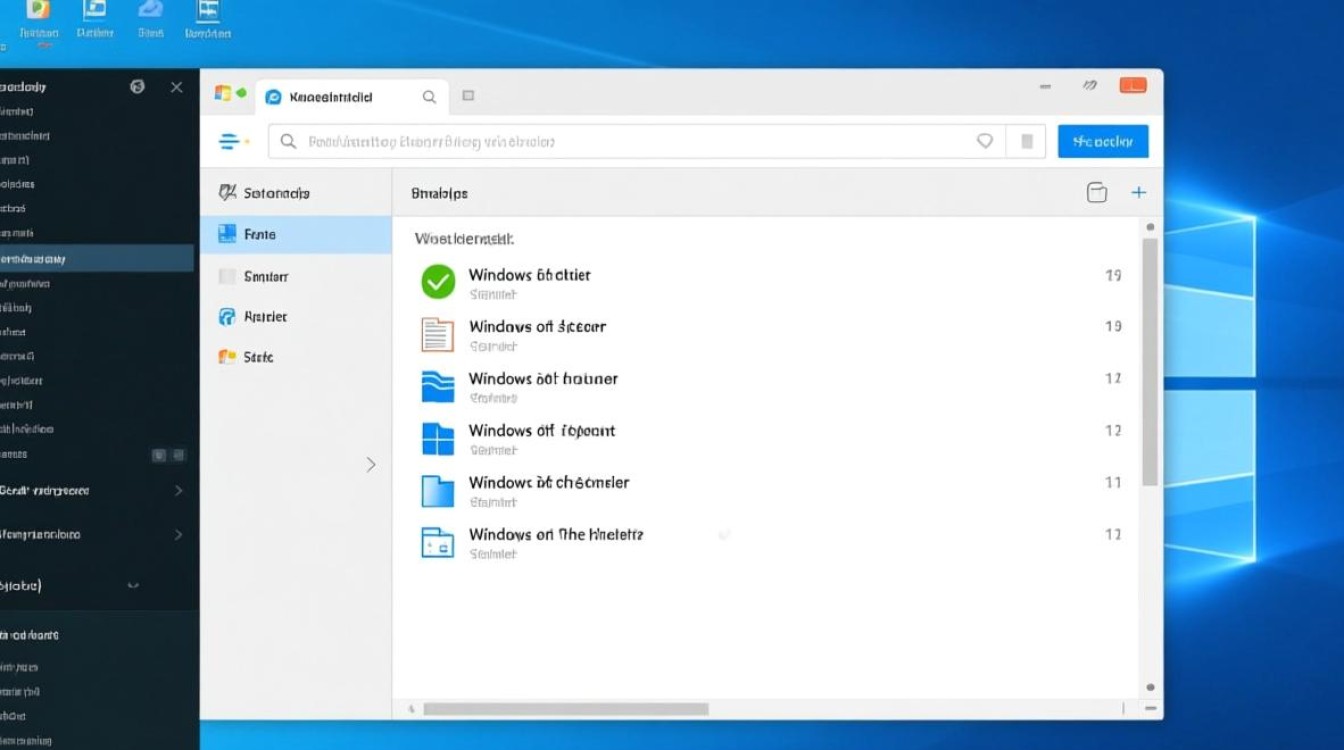
Task: Select the highlighted entry in dark left panel
Action: pyautogui.click(x=95, y=259)
